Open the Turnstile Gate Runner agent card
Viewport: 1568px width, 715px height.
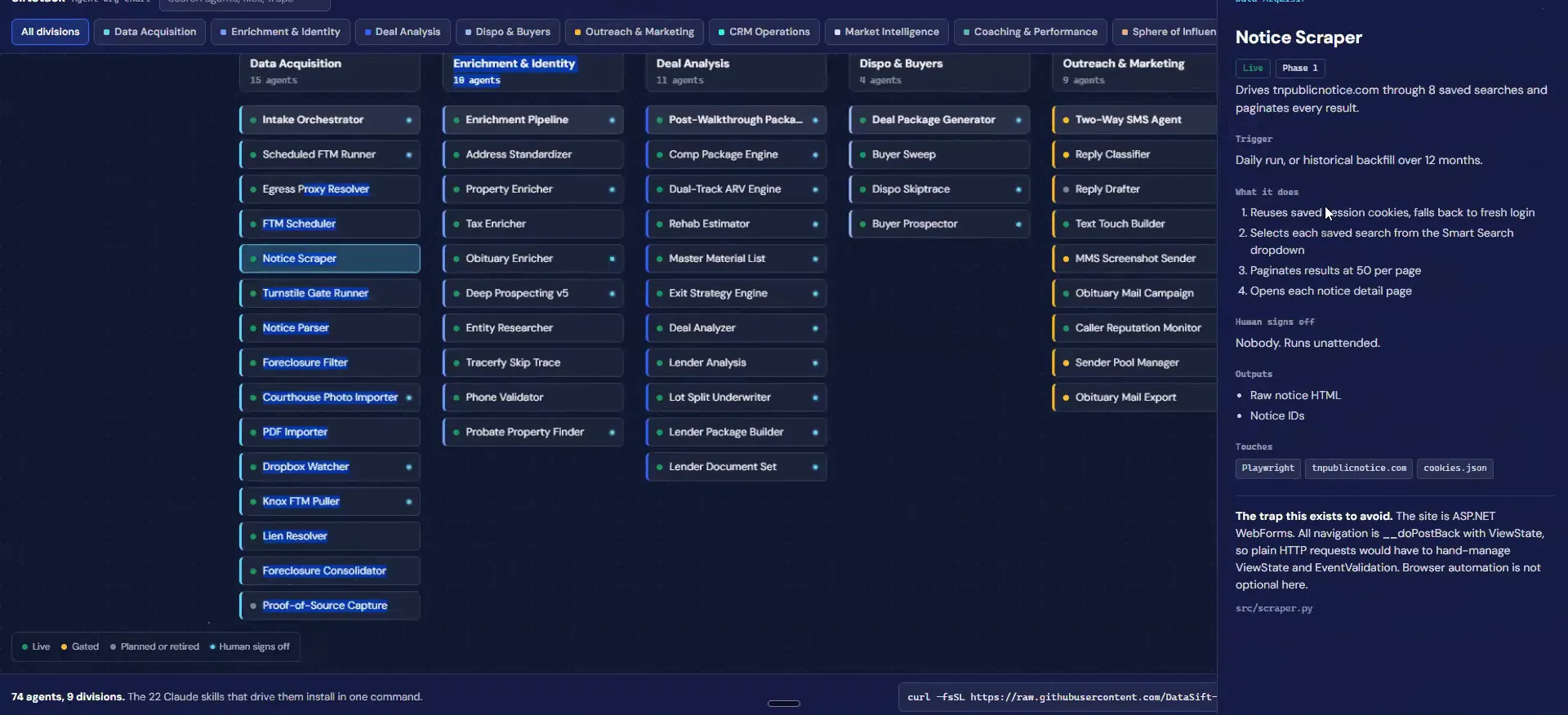tap(330, 293)
